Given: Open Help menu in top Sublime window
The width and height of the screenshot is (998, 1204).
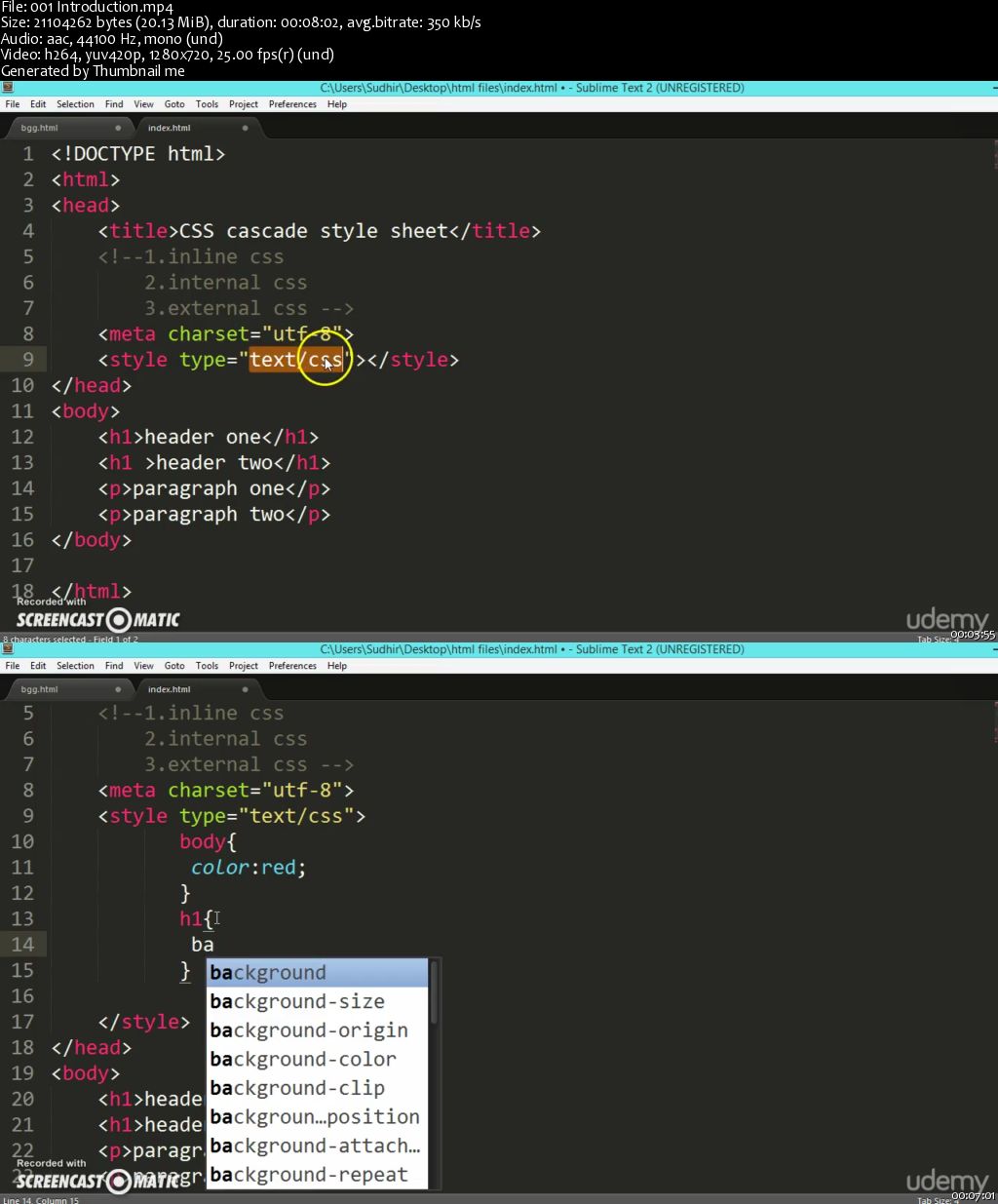Looking at the screenshot, I should [x=337, y=104].
